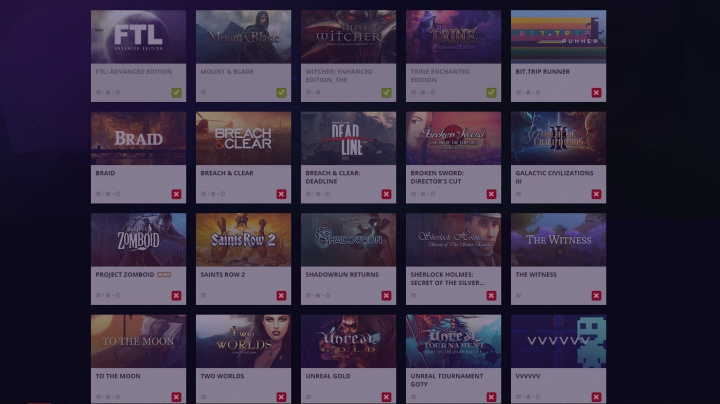Open the Unreal Gold cover image

tap(349, 341)
